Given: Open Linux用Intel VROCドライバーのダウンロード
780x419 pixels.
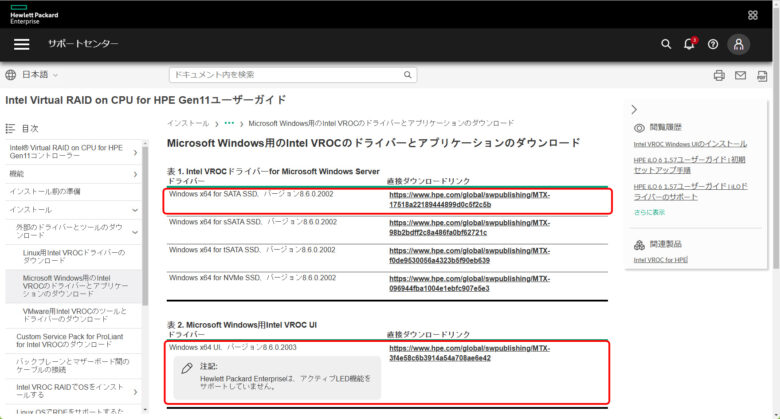Looking at the screenshot, I should [74, 256].
